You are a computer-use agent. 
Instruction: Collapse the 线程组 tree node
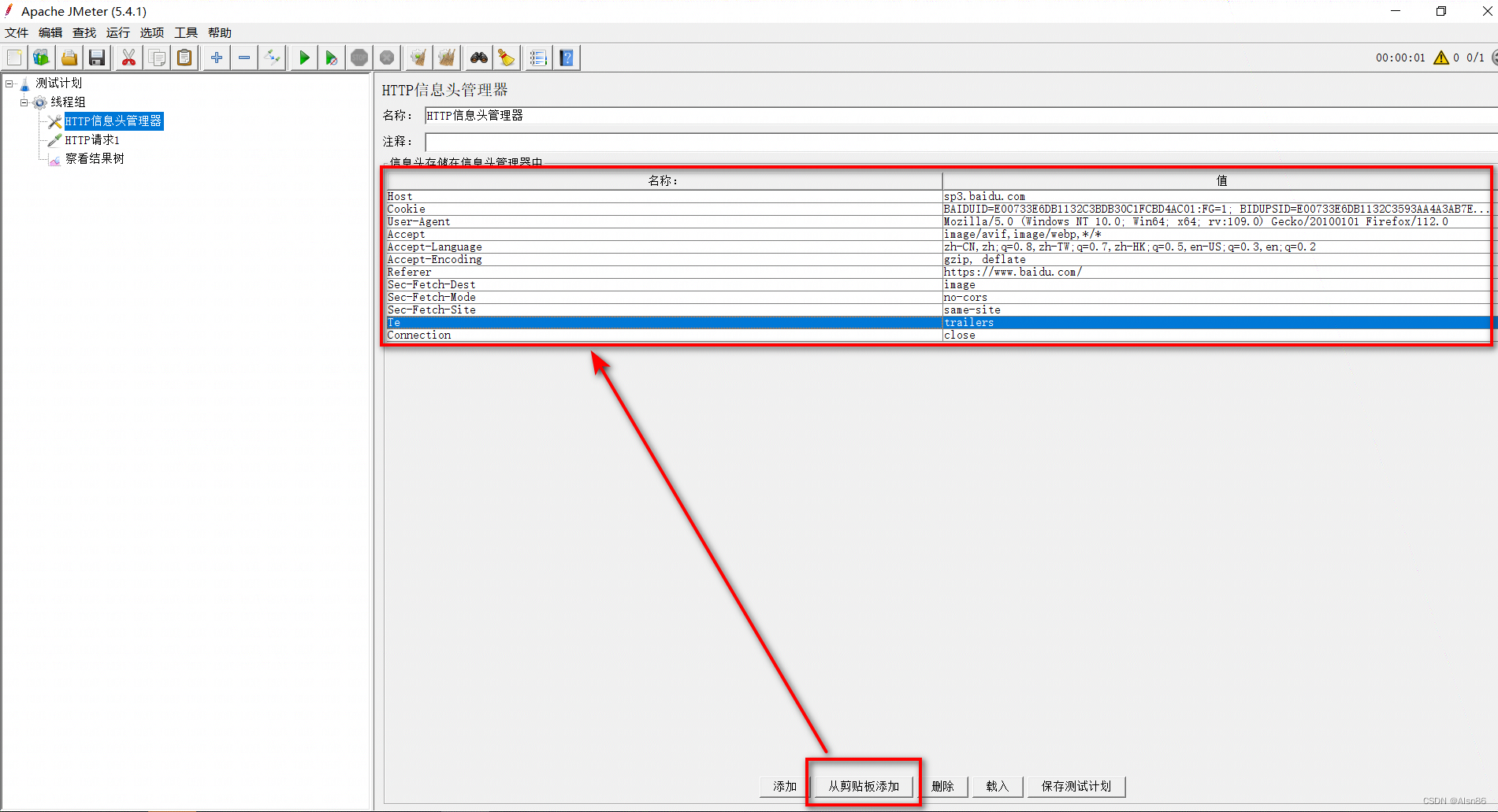[x=24, y=102]
